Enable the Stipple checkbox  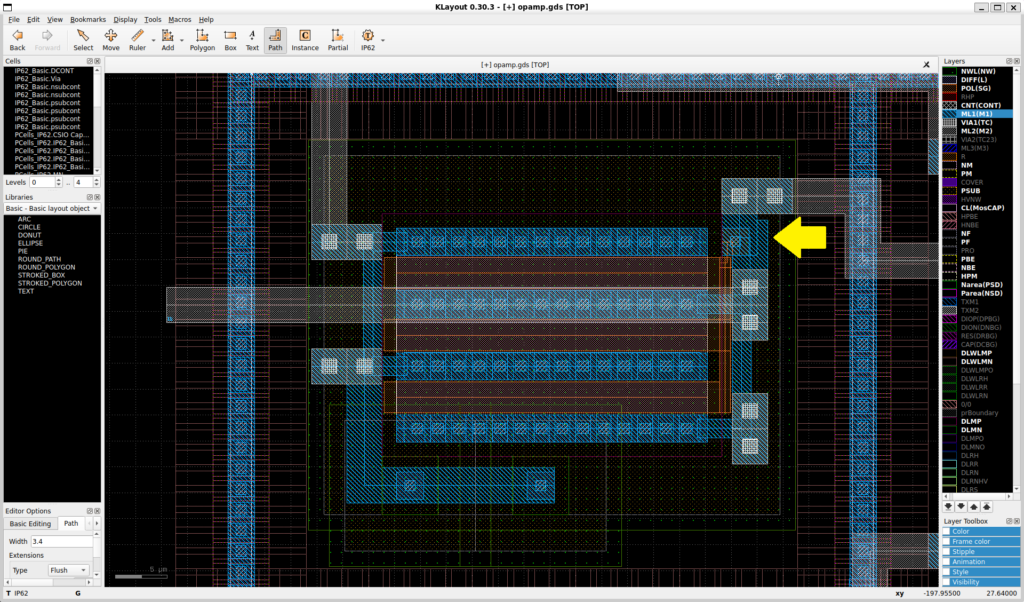pyautogui.click(x=947, y=552)
